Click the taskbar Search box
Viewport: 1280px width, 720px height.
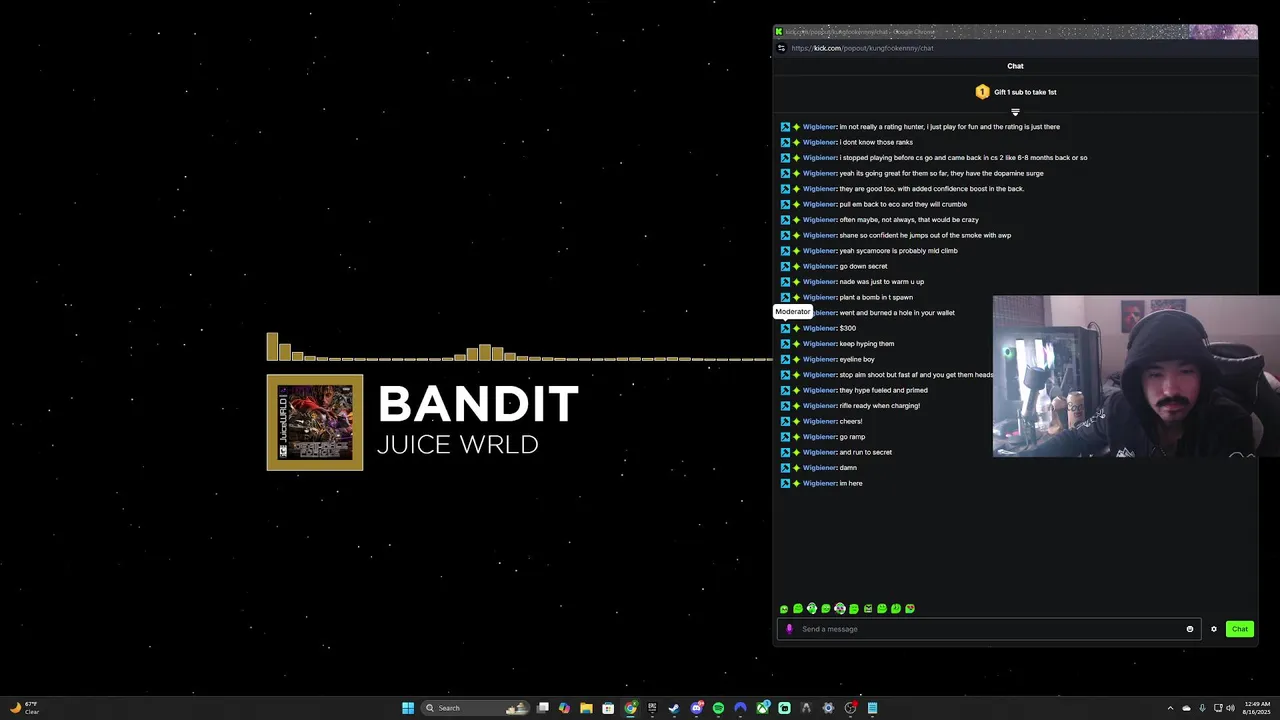coord(476,708)
